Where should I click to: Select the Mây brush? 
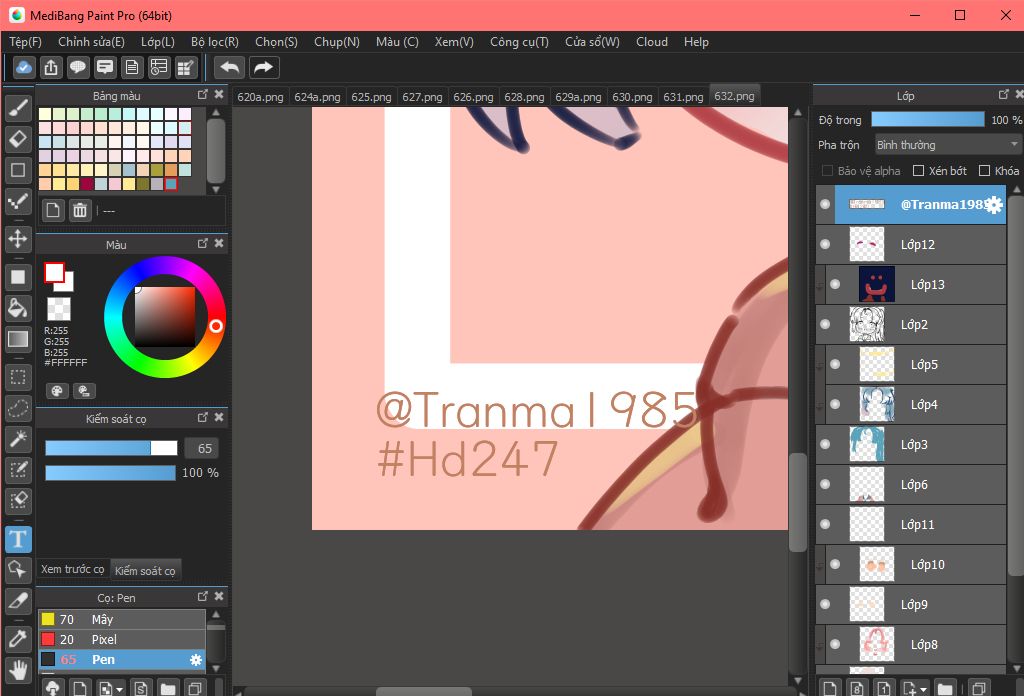pos(122,619)
